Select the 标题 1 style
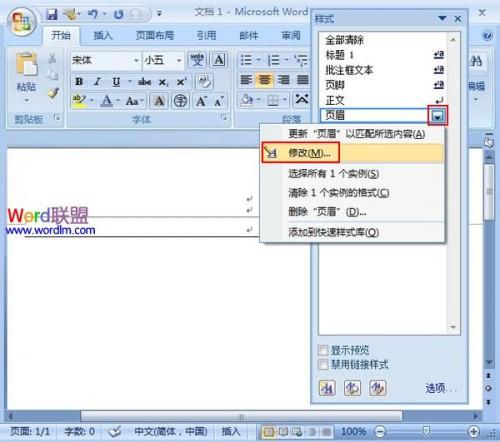Image resolution: width=500 pixels, height=442 pixels. [x=383, y=55]
